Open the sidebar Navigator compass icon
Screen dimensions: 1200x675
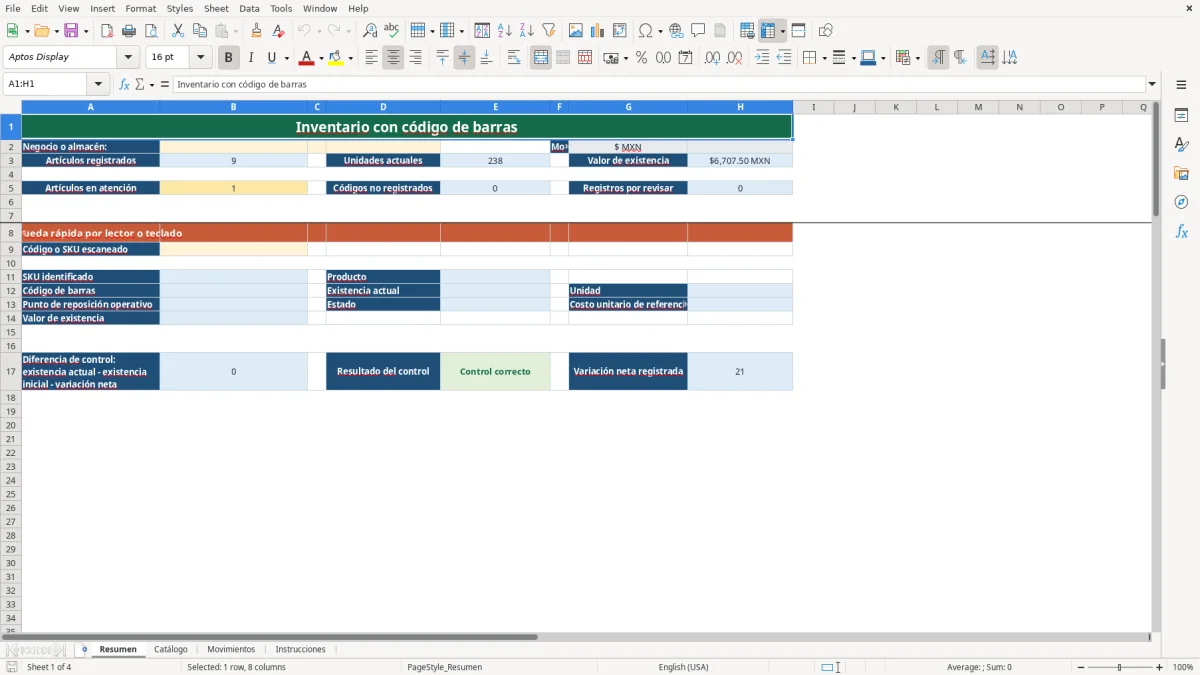point(1181,202)
